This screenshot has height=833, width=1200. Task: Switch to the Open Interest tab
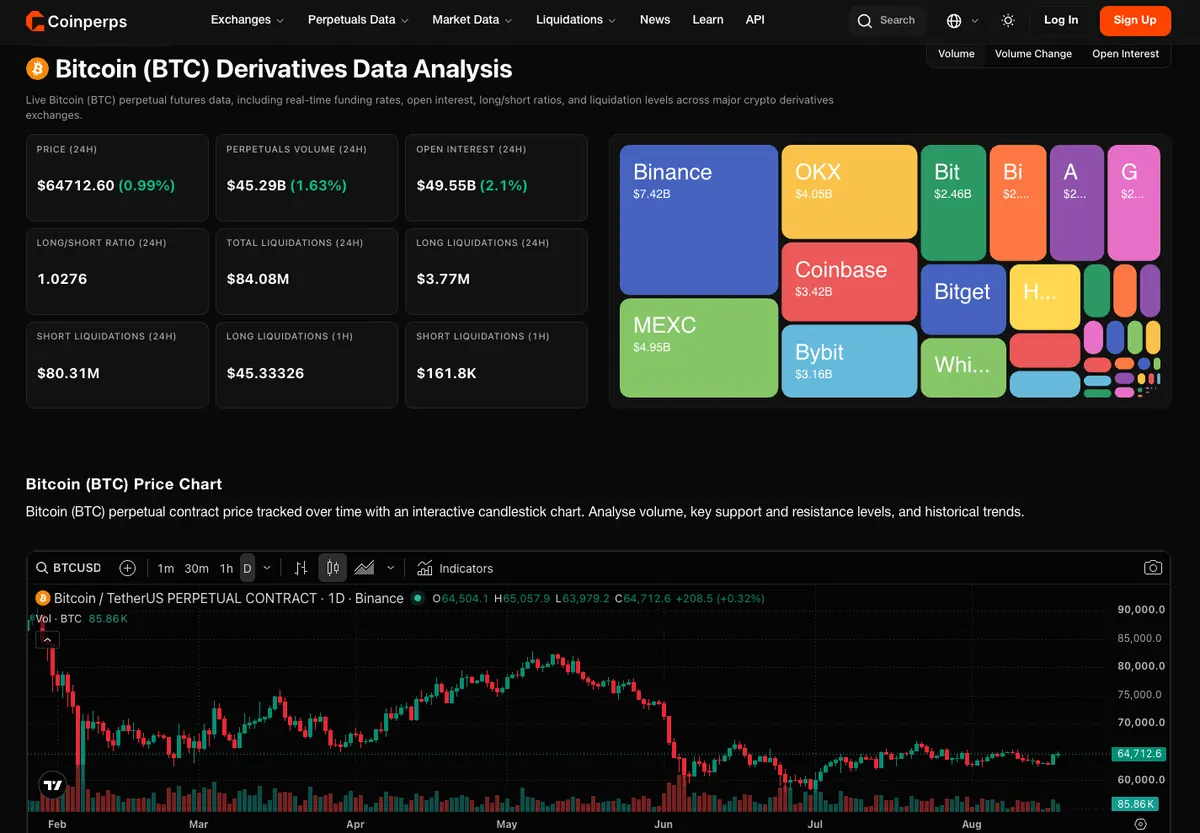[1125, 54]
